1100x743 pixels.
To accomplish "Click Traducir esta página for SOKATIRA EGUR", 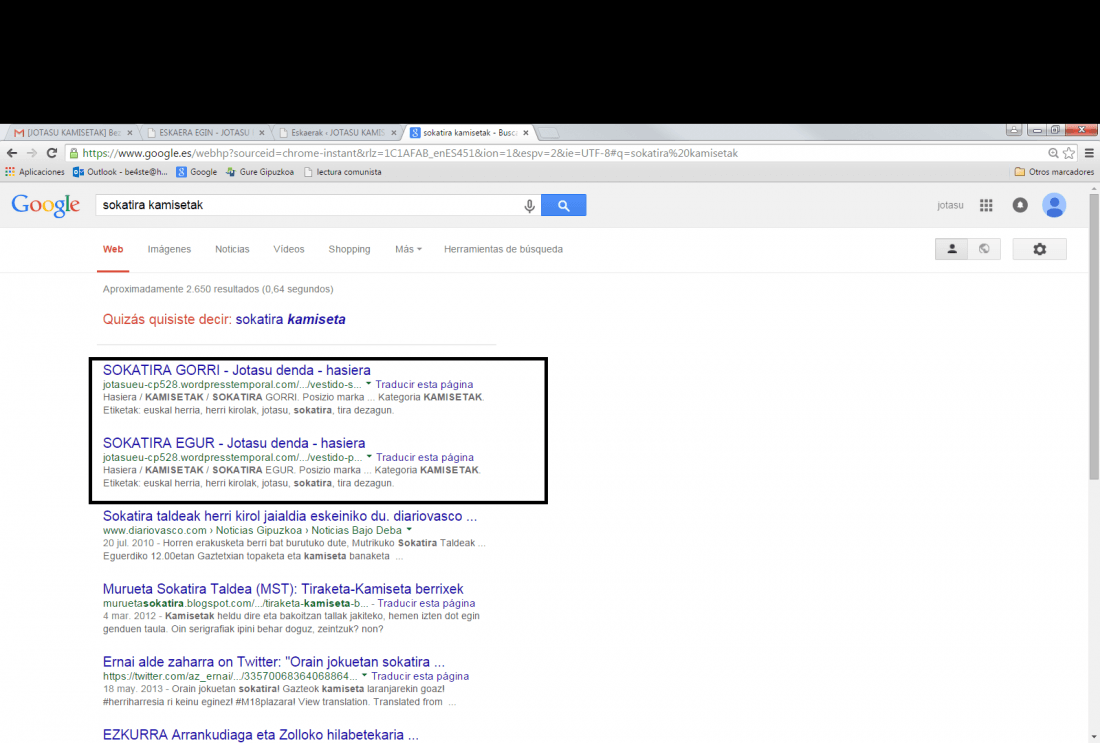I will tap(424, 457).
